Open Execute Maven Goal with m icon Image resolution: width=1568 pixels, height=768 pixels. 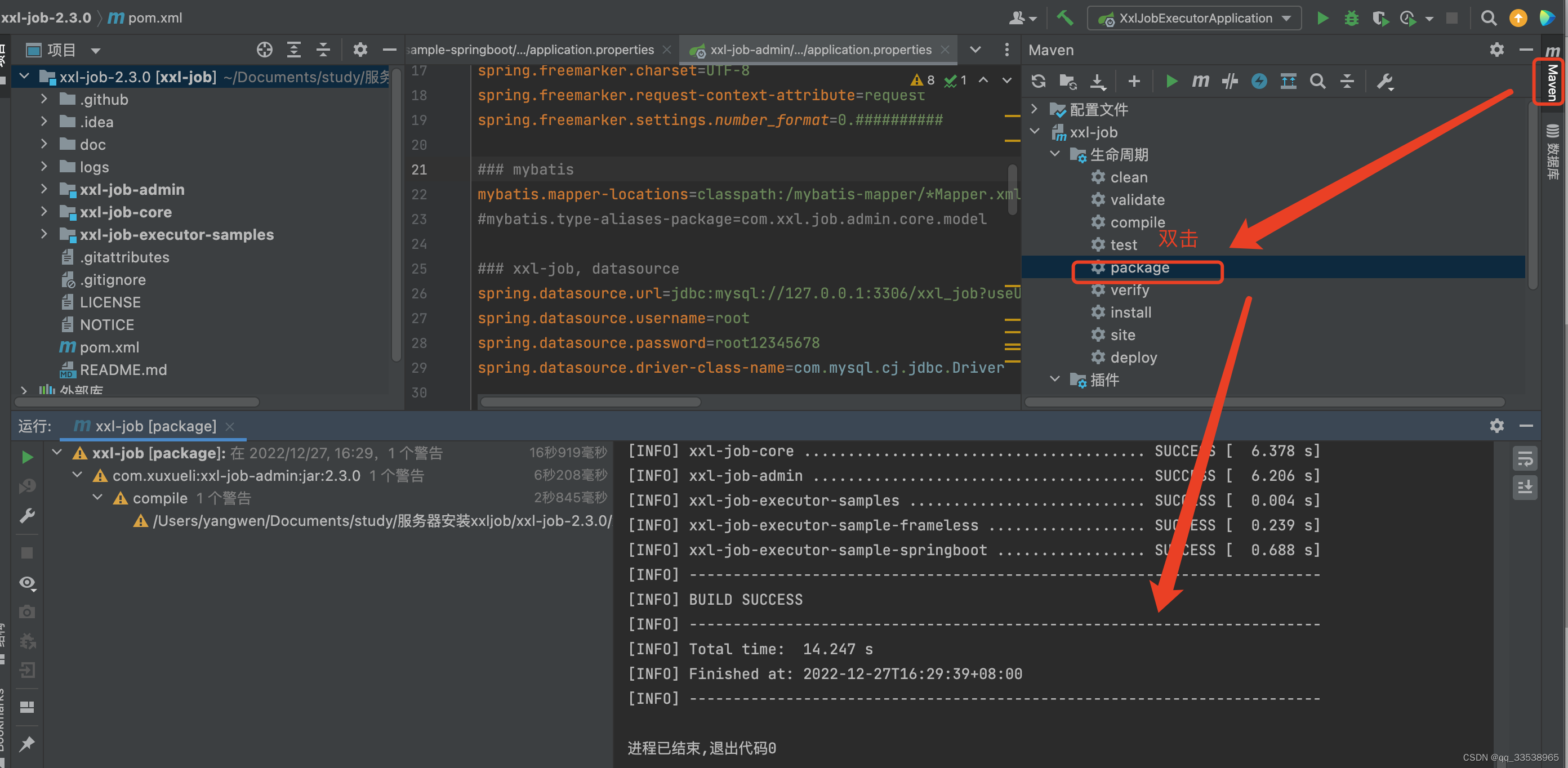click(1200, 81)
